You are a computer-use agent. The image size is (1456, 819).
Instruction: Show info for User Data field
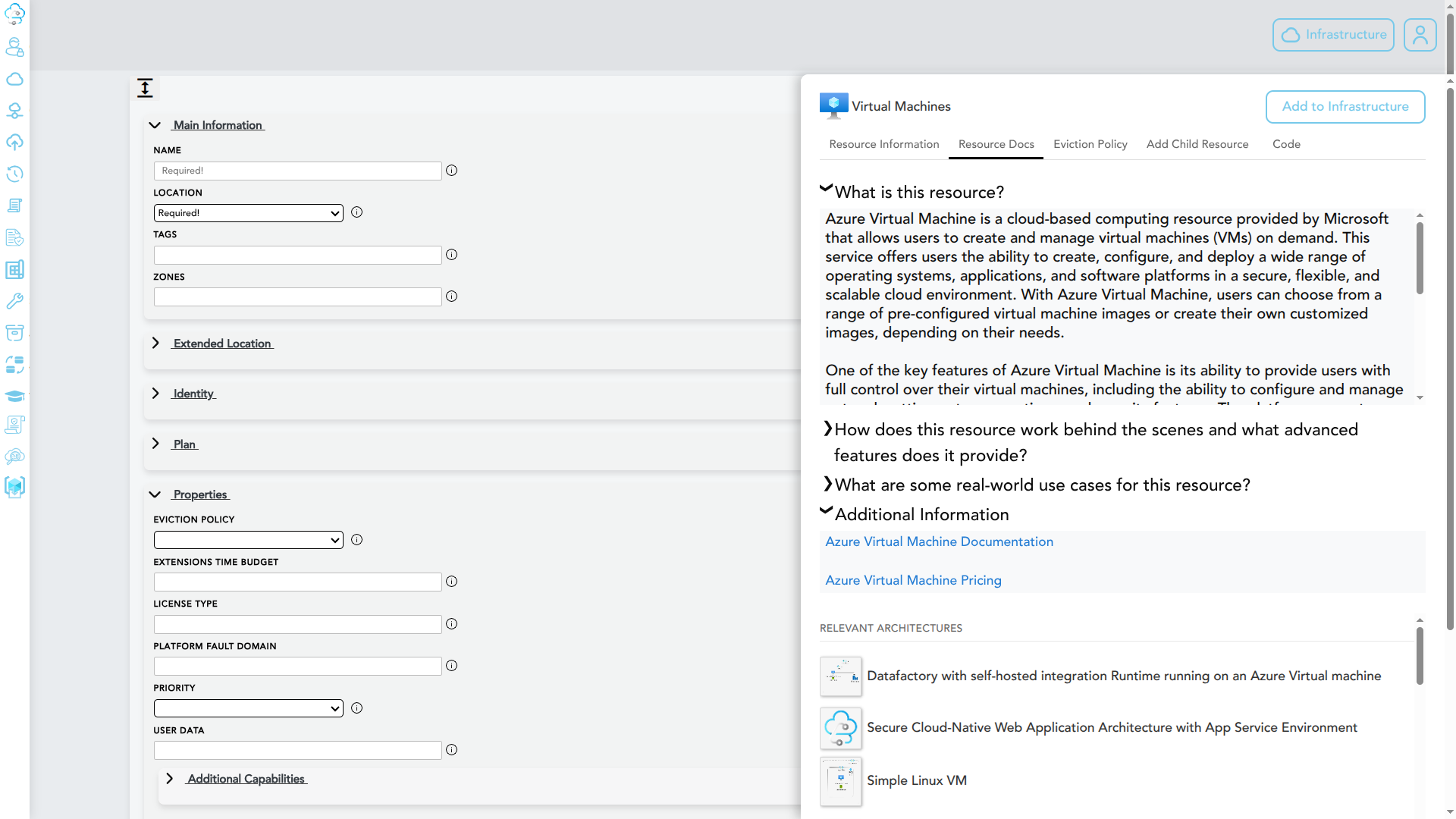[x=452, y=750]
